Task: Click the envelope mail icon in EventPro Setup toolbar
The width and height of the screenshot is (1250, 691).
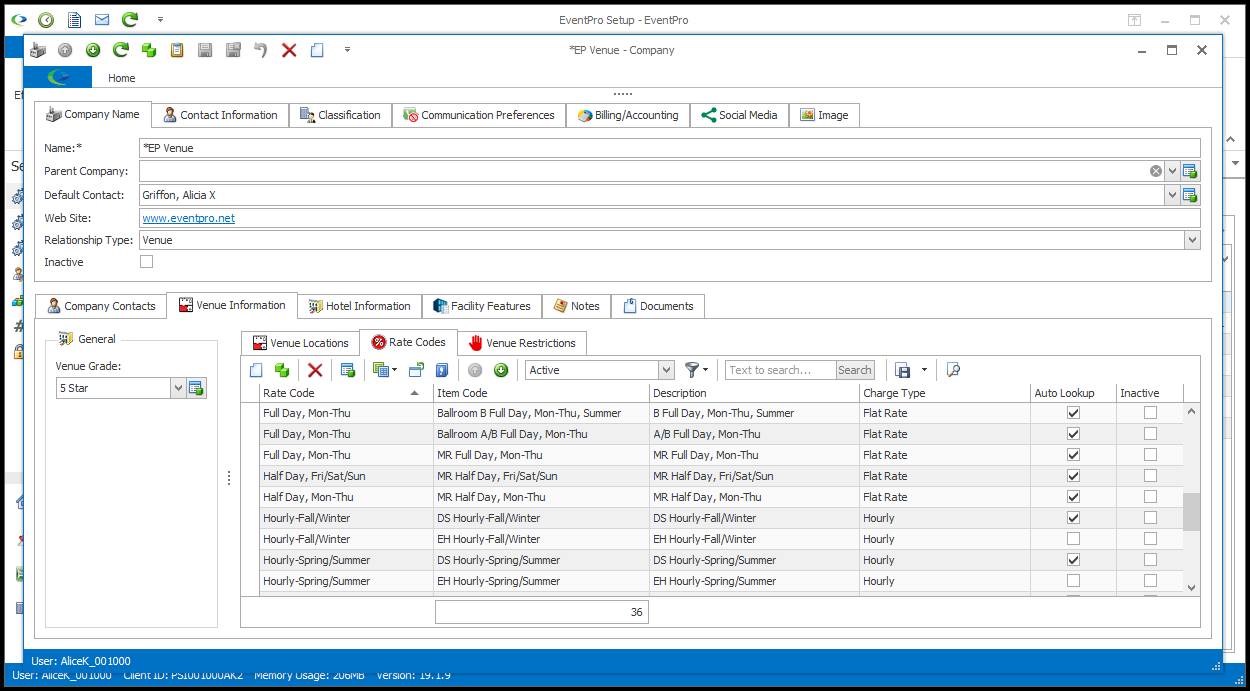Action: 102,20
